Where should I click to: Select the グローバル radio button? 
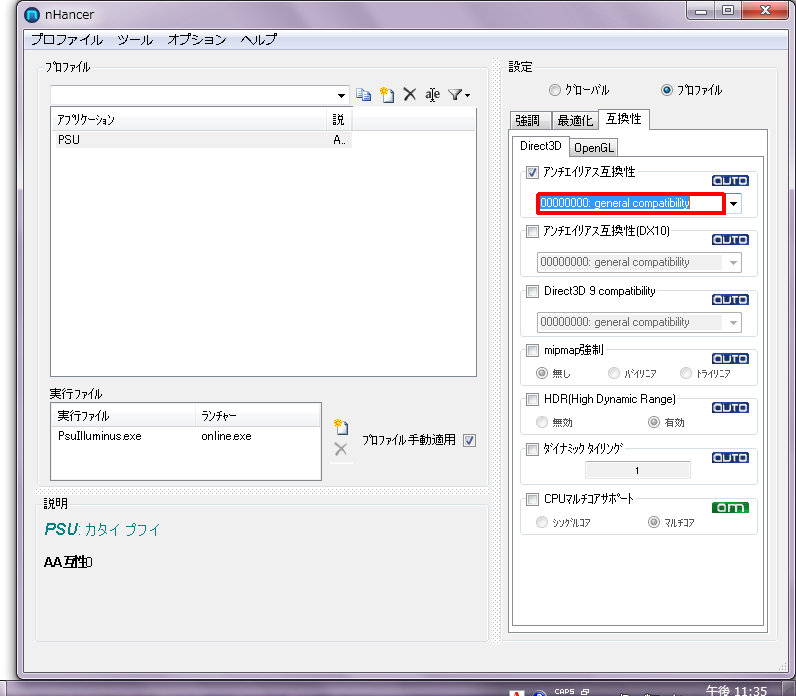click(555, 90)
